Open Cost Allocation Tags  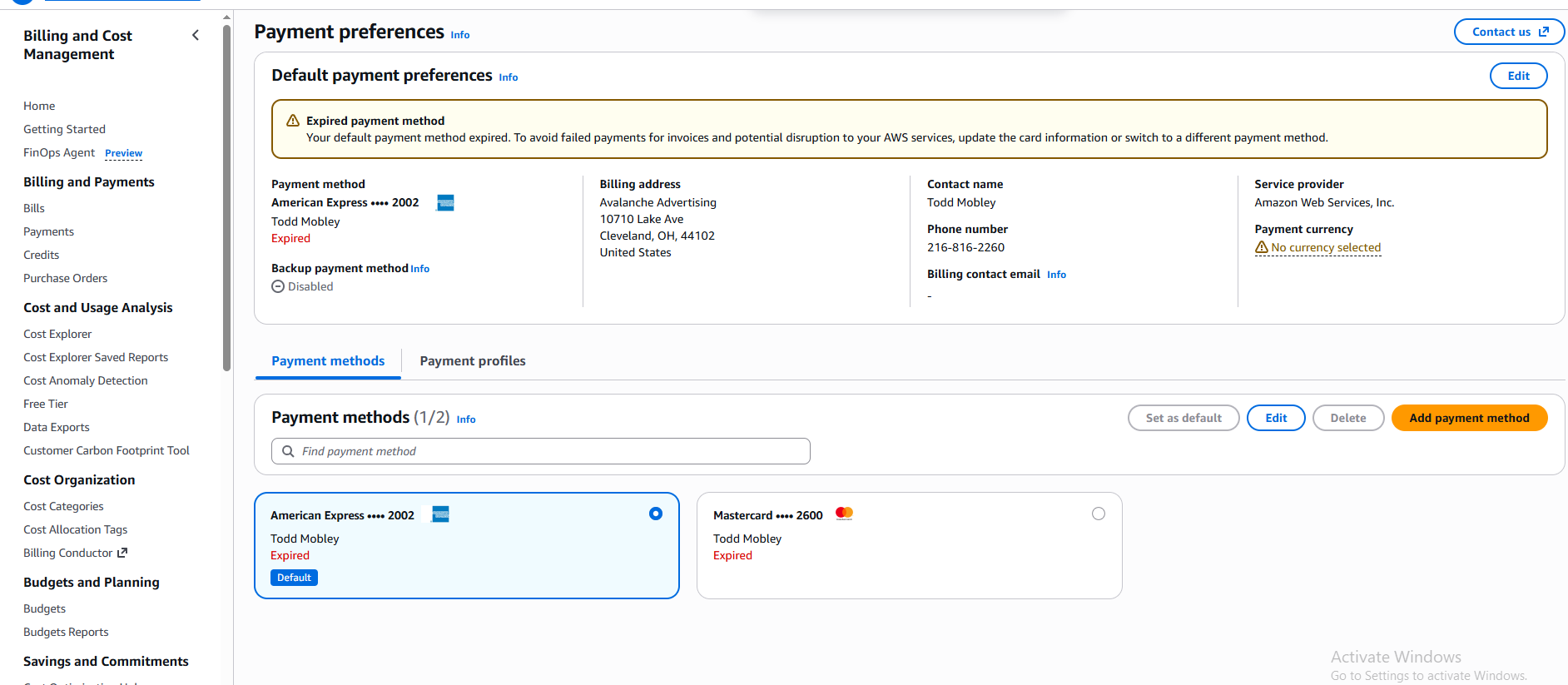(x=75, y=529)
